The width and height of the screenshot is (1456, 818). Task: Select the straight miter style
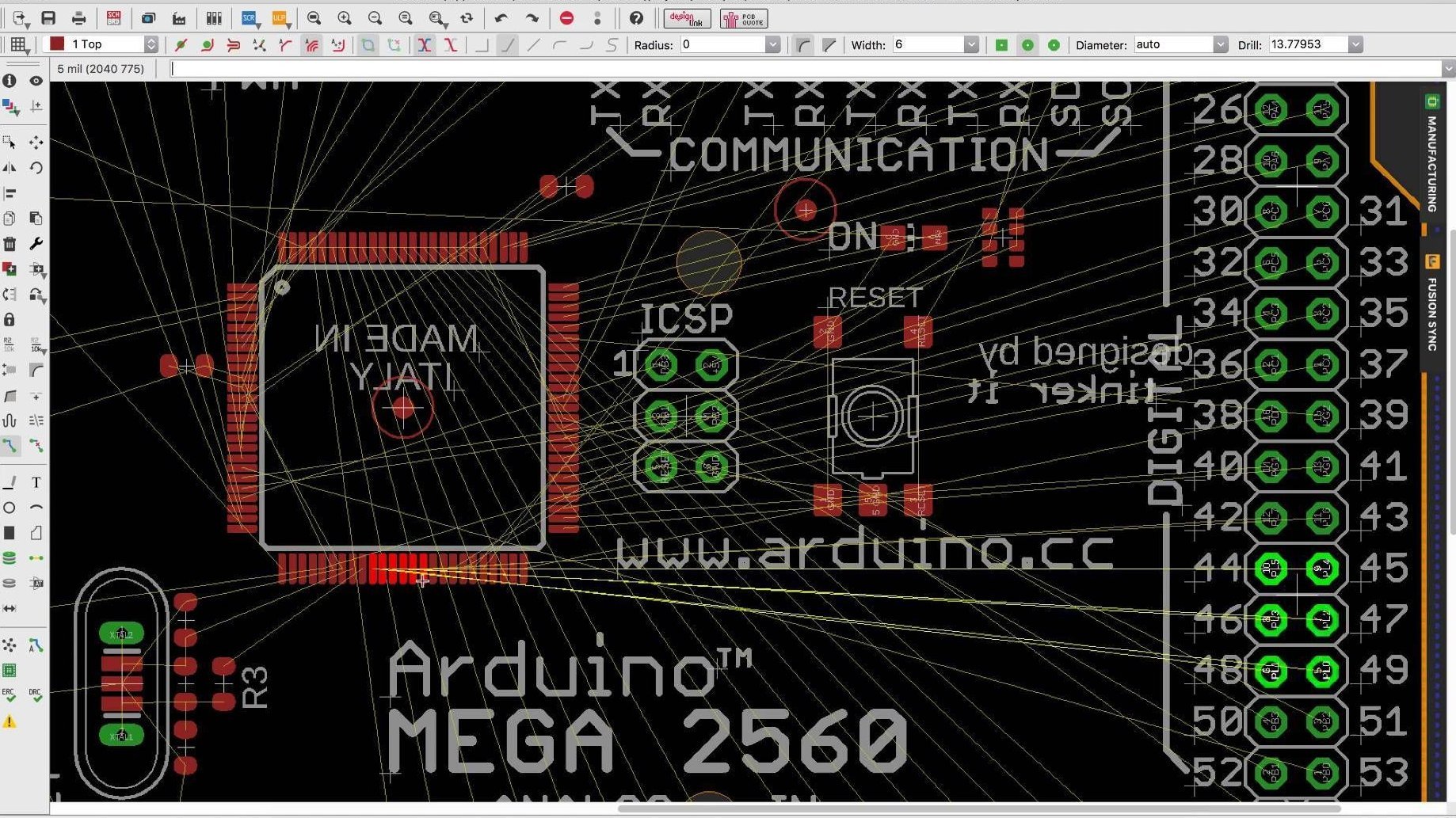(x=829, y=44)
